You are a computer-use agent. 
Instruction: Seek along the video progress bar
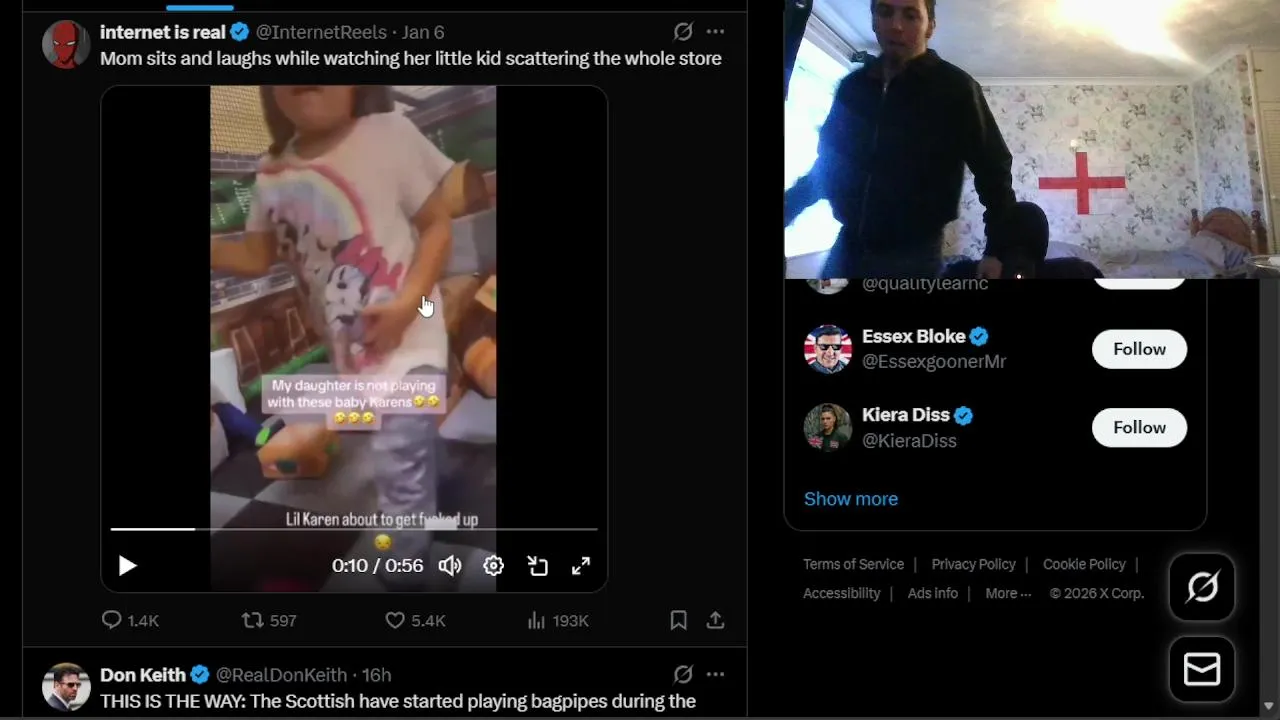click(x=354, y=529)
